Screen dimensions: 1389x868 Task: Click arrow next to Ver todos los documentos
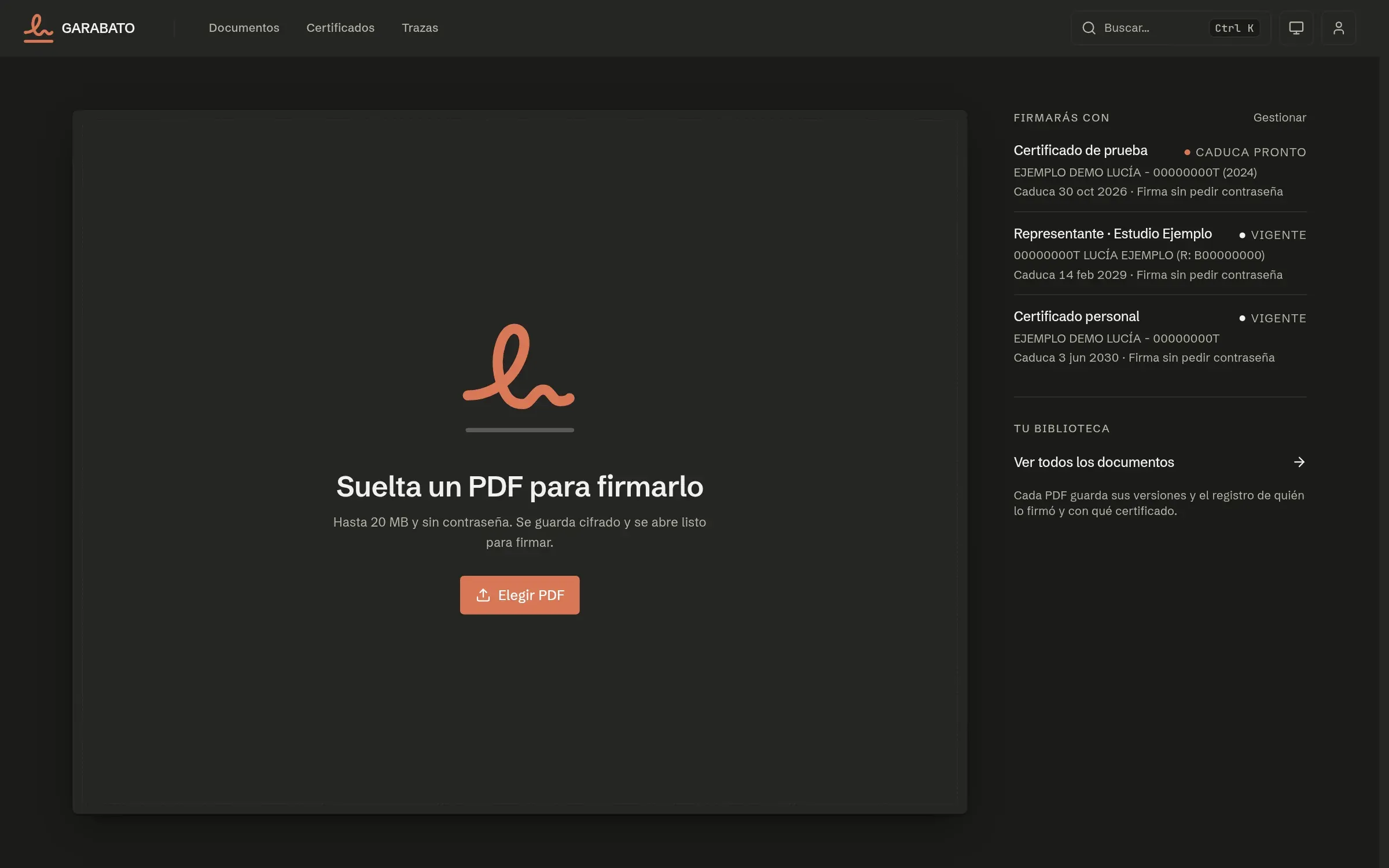(1299, 462)
